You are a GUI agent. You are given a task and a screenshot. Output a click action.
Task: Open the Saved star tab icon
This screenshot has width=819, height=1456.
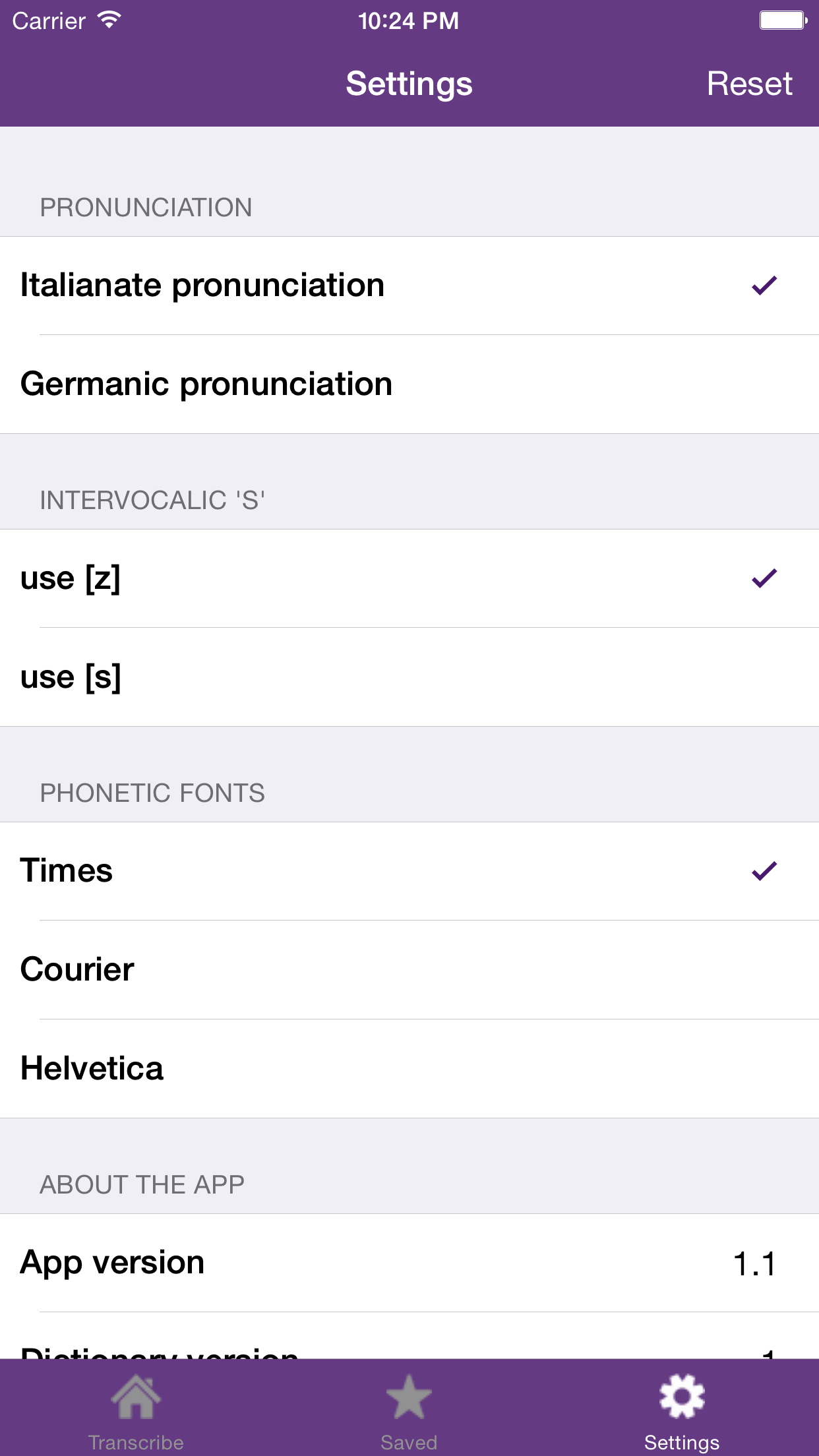click(409, 1396)
